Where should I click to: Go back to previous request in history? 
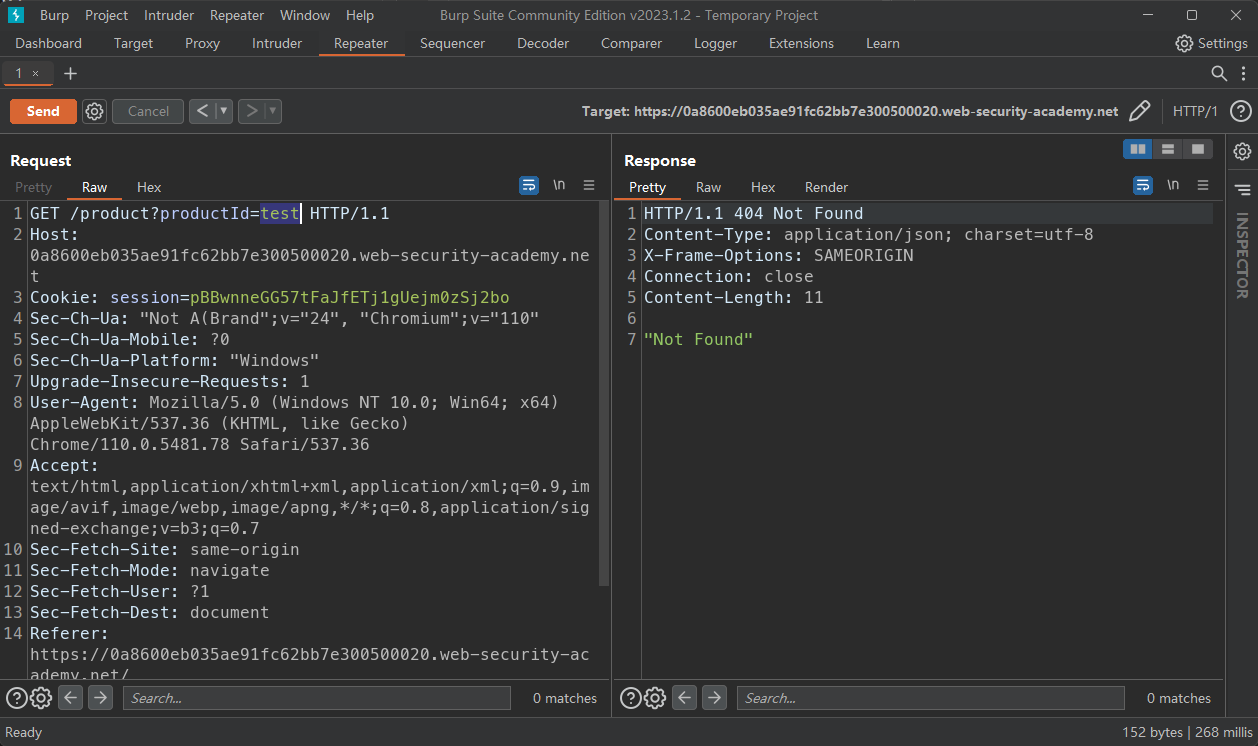[202, 111]
